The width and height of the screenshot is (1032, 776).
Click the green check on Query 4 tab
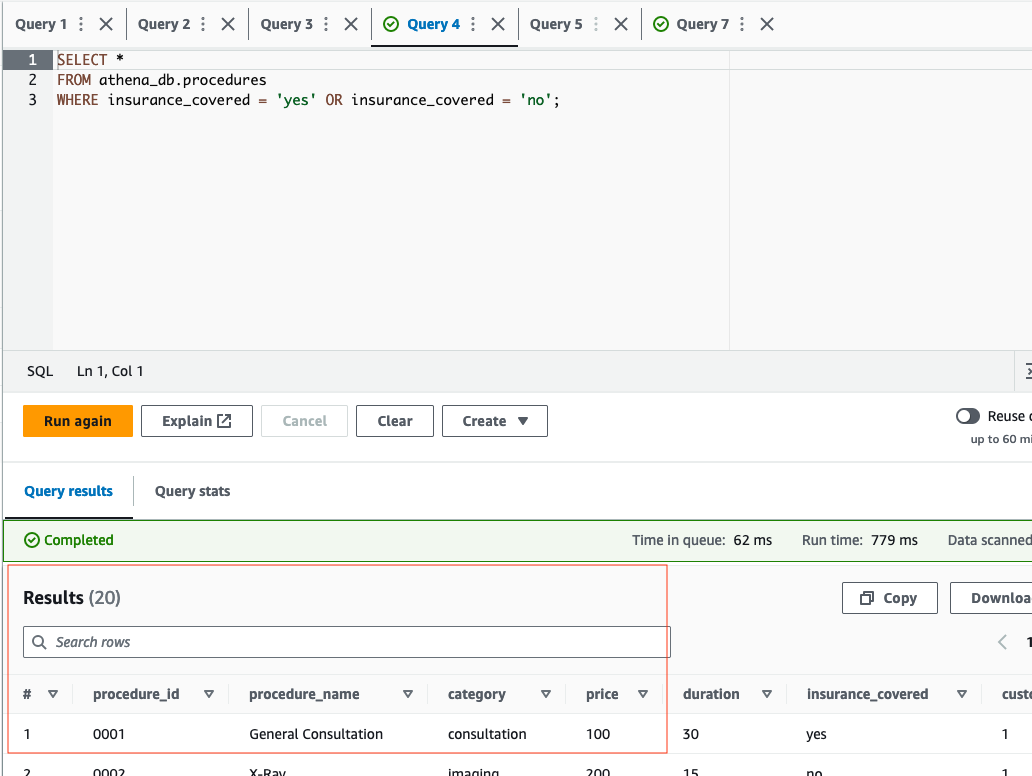coord(391,24)
